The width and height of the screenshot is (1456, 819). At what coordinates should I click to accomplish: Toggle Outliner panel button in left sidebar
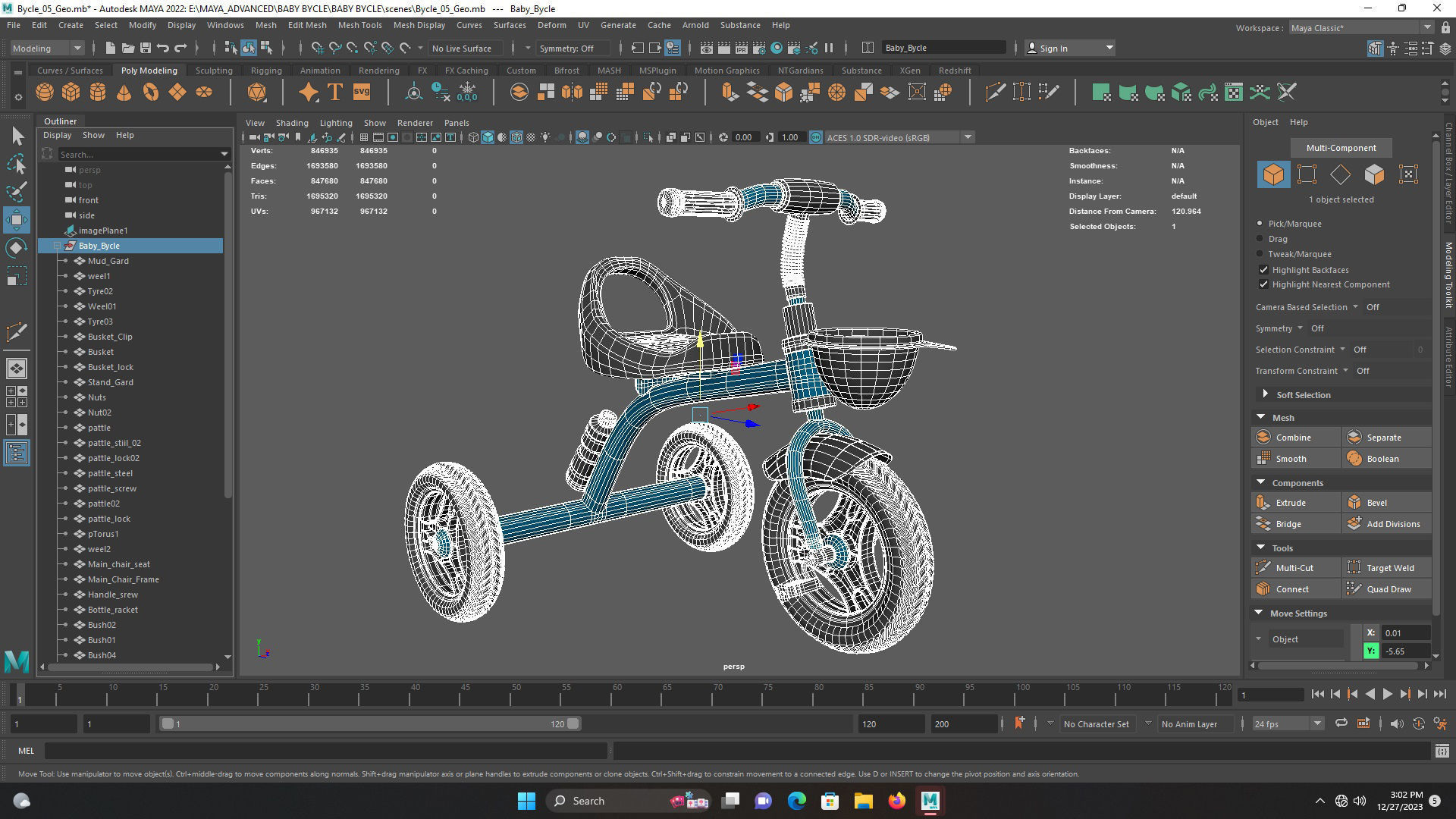tap(17, 453)
